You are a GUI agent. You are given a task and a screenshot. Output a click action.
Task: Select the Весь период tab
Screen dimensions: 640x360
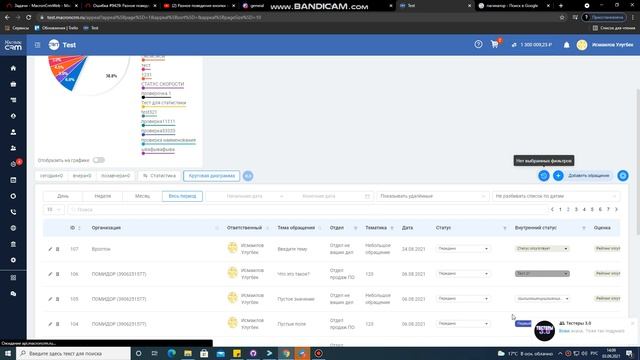point(182,196)
